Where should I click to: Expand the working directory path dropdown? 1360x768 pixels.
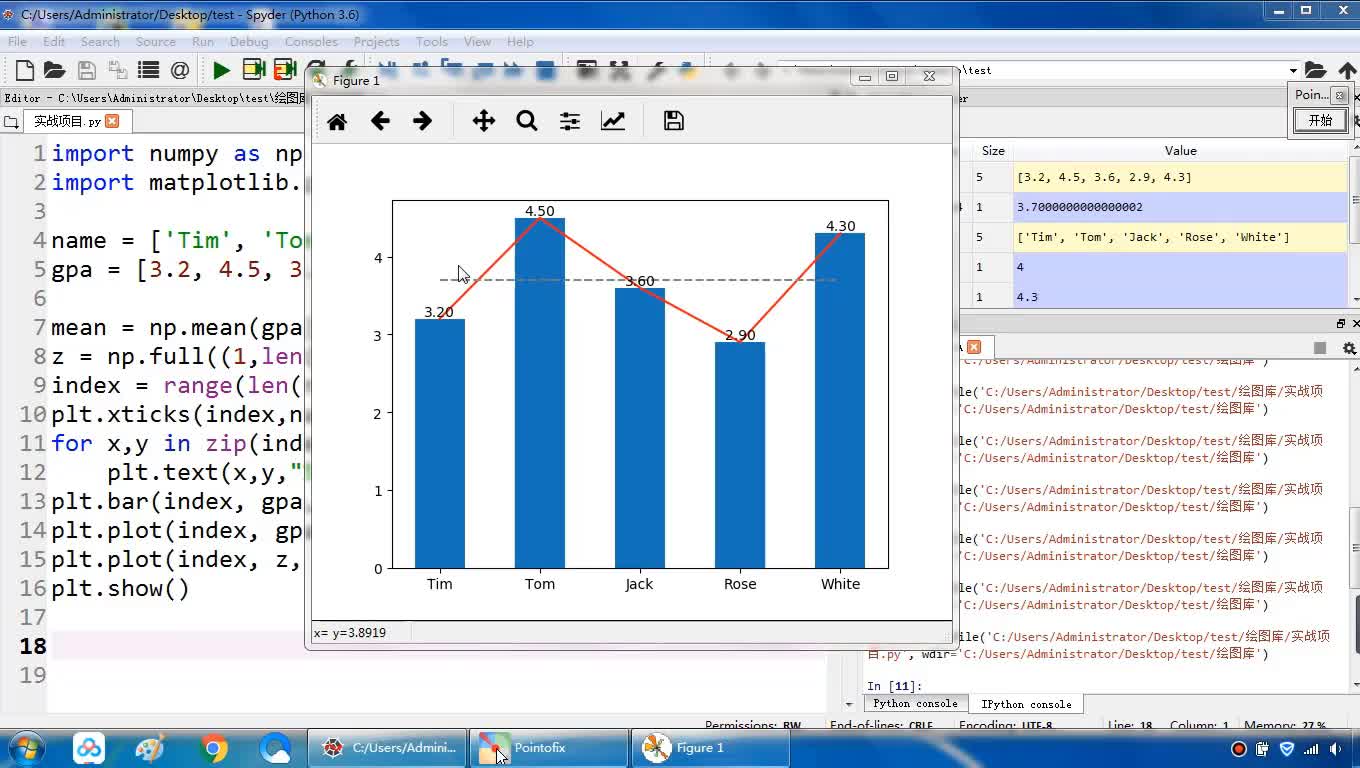coord(1293,70)
